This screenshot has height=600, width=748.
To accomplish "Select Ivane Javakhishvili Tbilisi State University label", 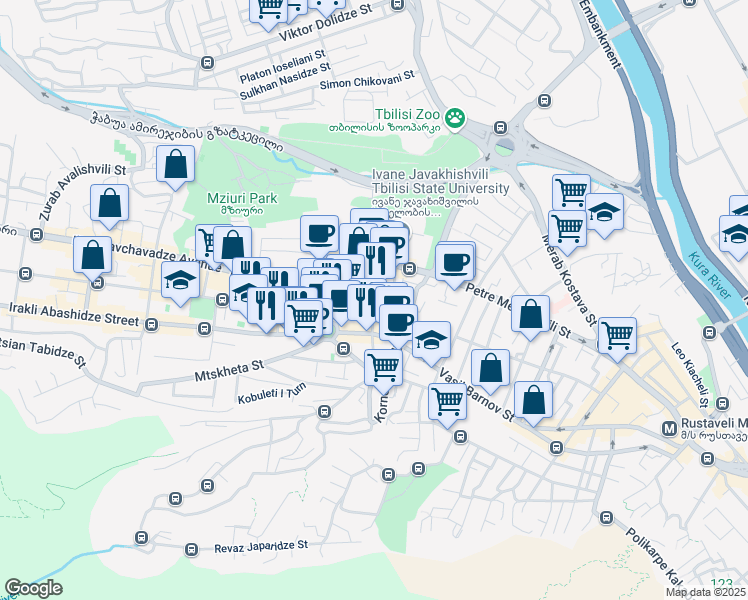I will (440, 181).
